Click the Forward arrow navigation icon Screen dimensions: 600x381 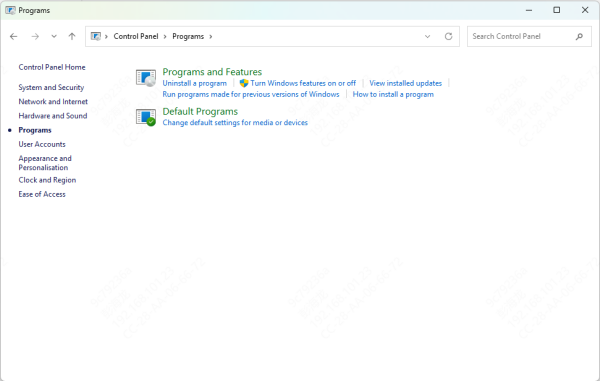pos(35,36)
